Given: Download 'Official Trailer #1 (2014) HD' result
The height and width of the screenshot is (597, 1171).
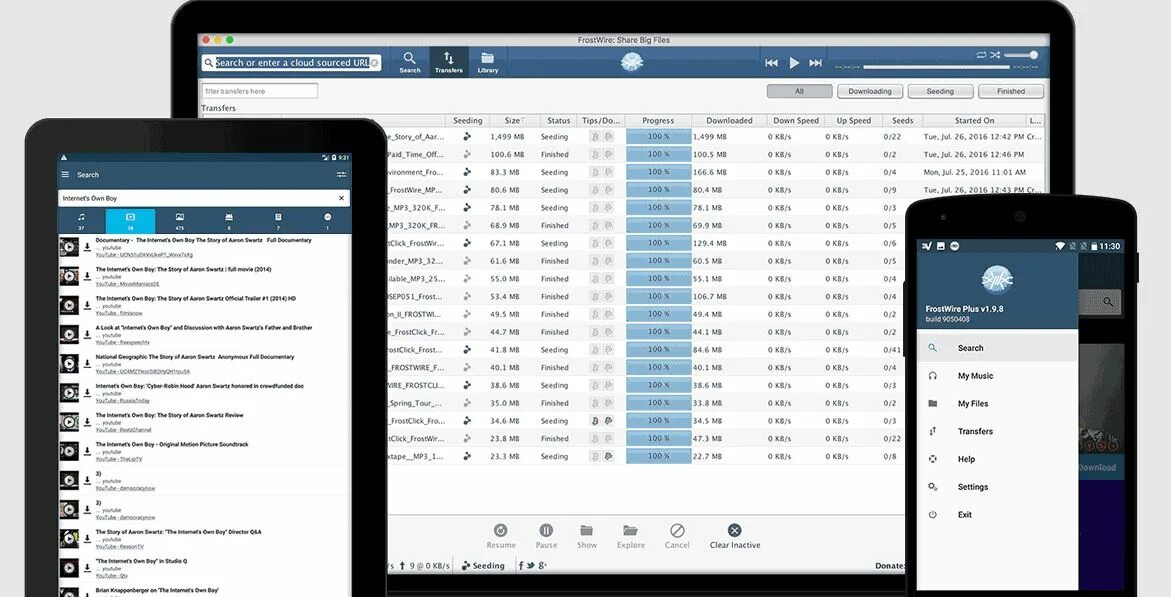Looking at the screenshot, I should coord(87,305).
